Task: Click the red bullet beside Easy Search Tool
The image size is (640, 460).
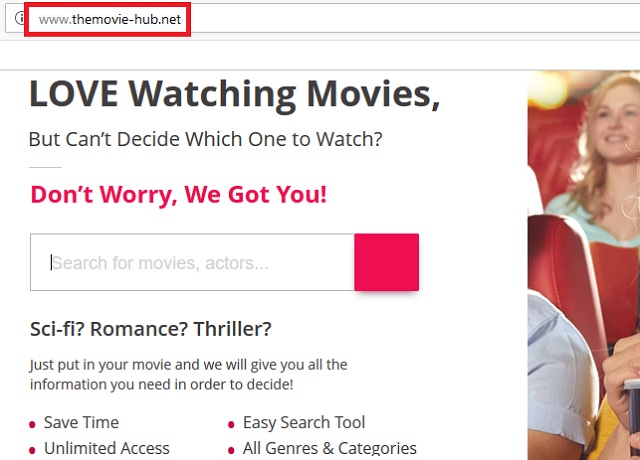Action: (x=231, y=425)
